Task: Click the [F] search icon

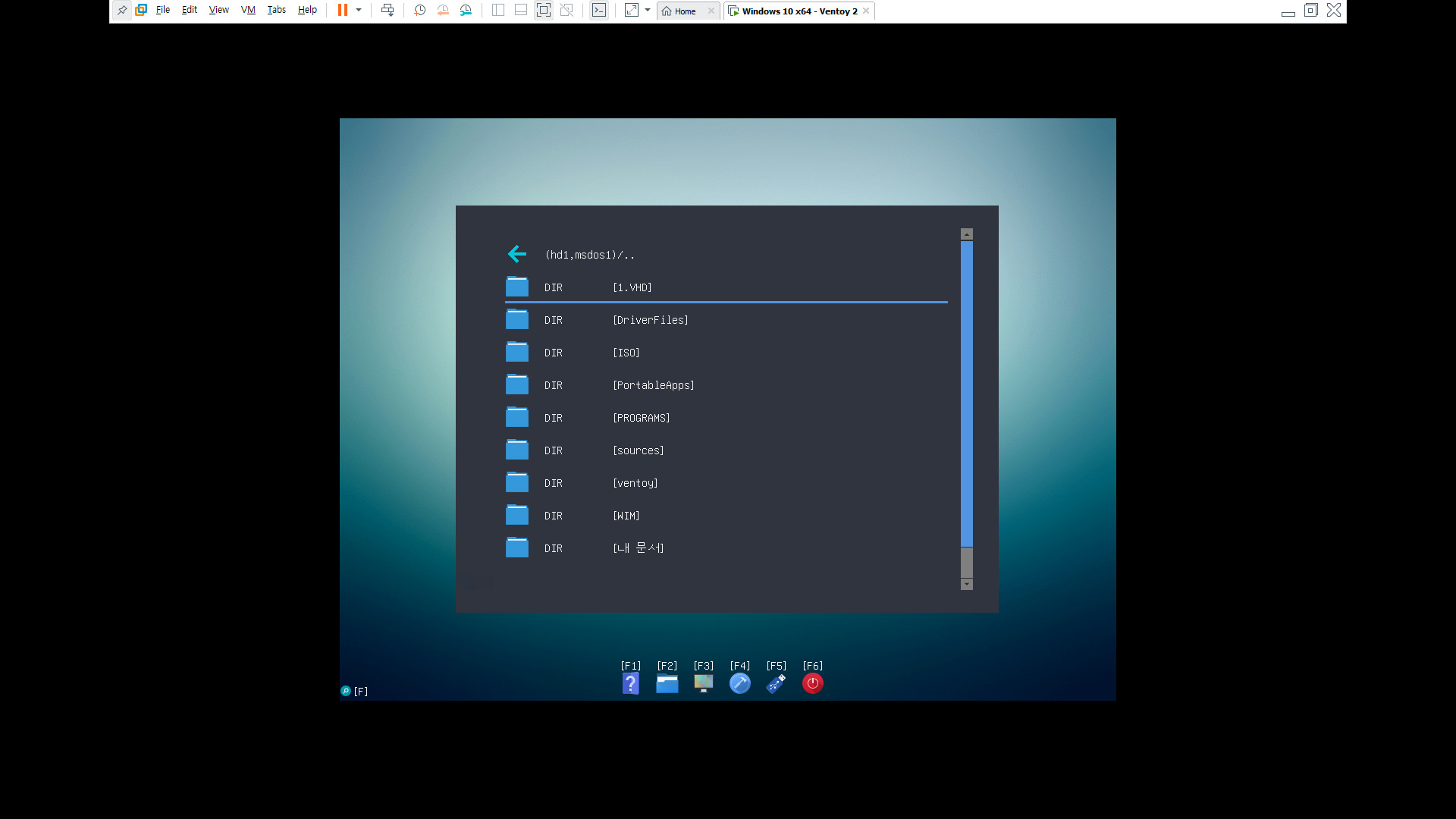Action: click(x=346, y=691)
